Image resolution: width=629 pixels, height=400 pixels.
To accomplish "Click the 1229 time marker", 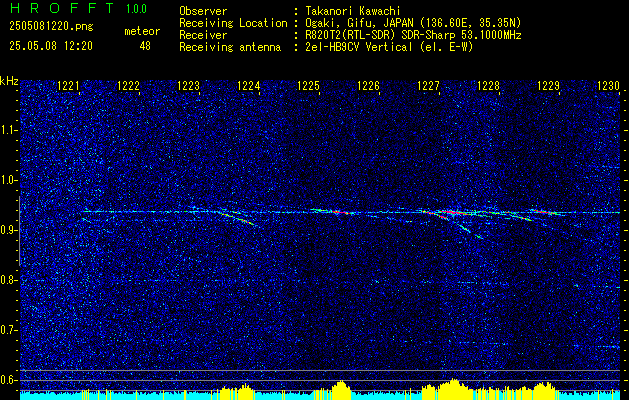I will pyautogui.click(x=548, y=86).
